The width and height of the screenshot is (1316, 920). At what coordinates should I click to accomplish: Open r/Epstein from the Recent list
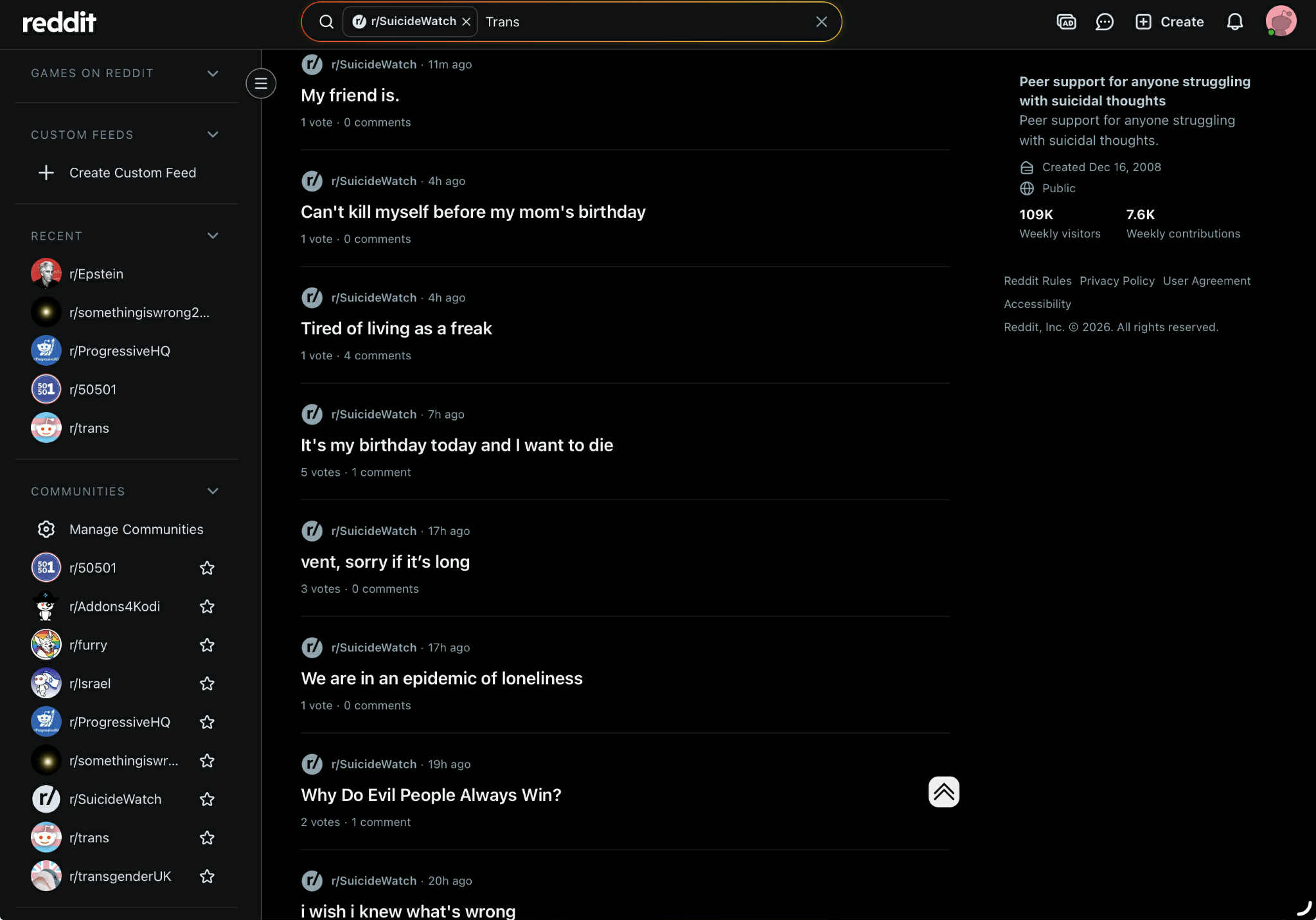click(x=96, y=274)
